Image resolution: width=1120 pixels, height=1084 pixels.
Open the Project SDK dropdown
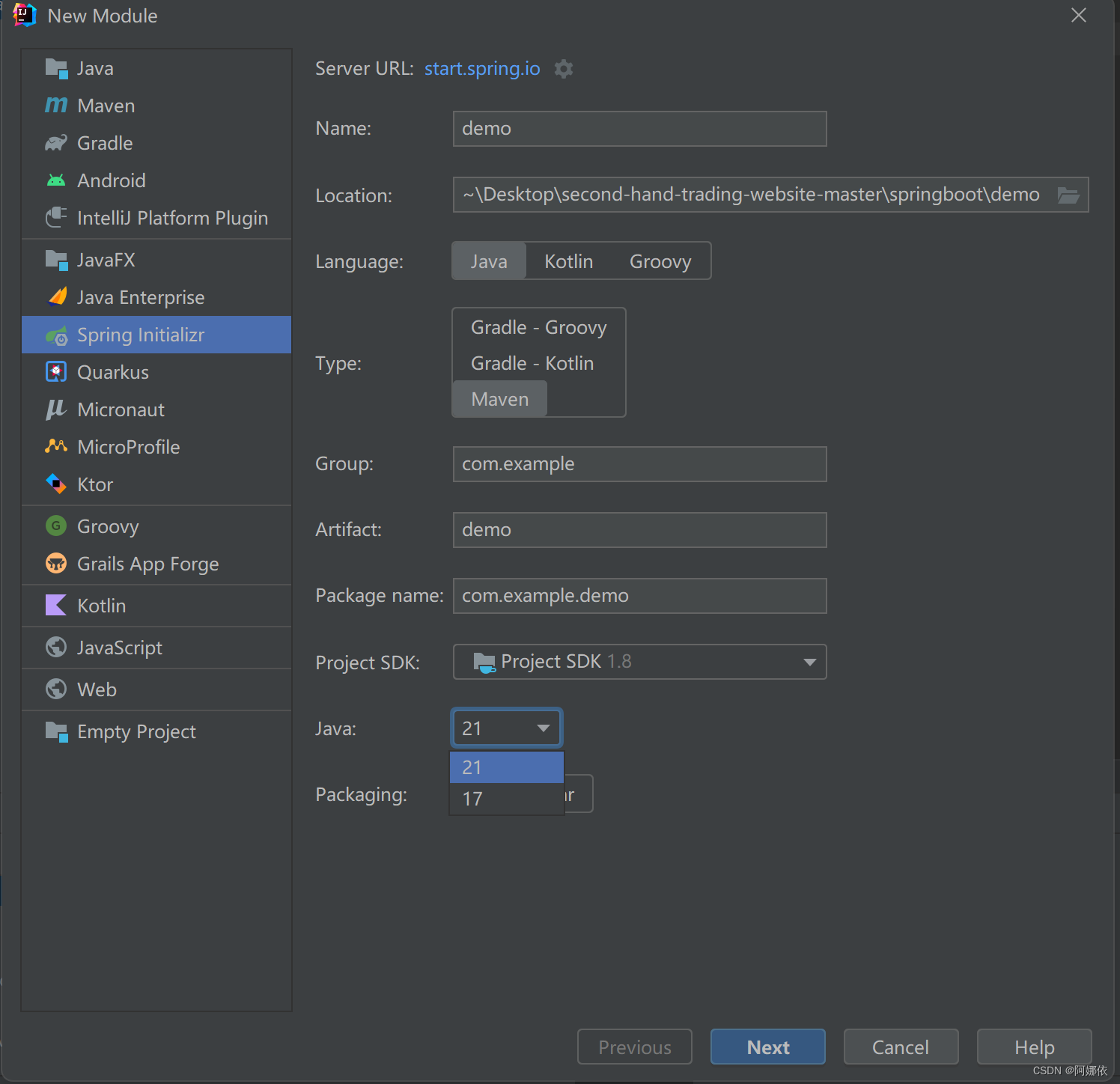(x=640, y=662)
